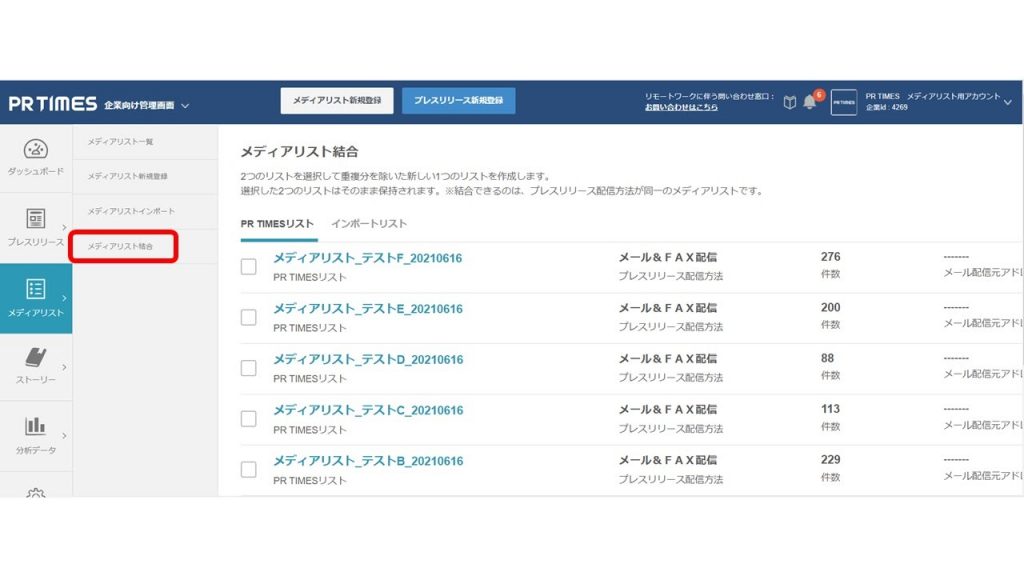Expand the メディアリスト sidebar chevron
1024x576 pixels.
[64, 298]
